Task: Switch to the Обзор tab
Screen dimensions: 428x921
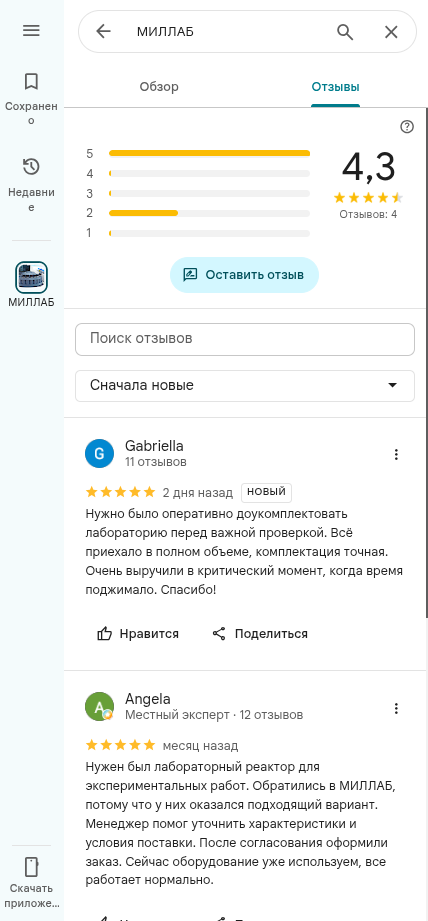Action: point(159,87)
